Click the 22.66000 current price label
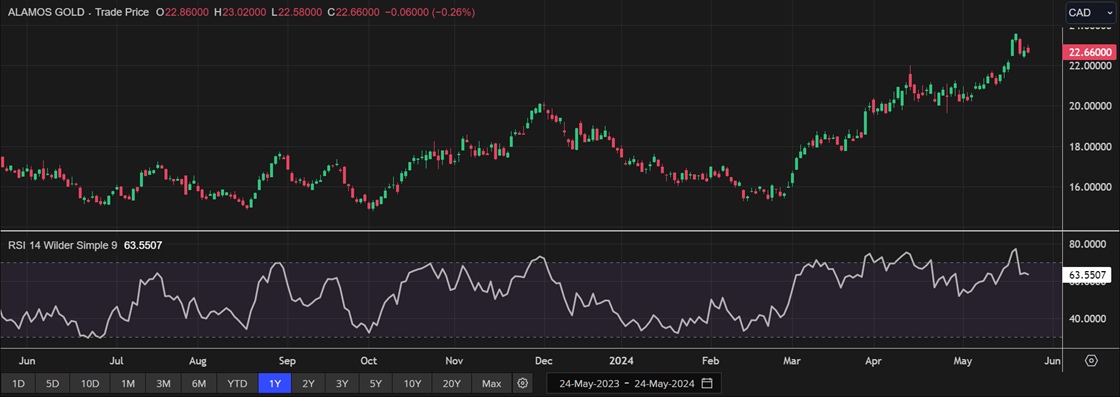Screen dimensions: 1120x397 tap(1089, 52)
